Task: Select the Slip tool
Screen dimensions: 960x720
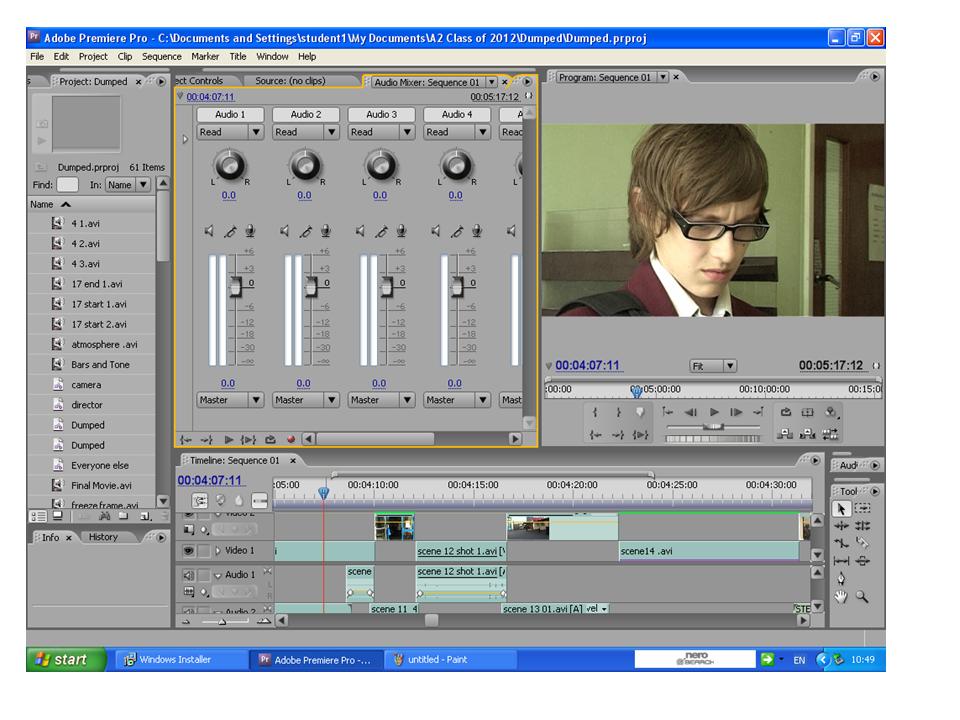Action: [x=841, y=561]
